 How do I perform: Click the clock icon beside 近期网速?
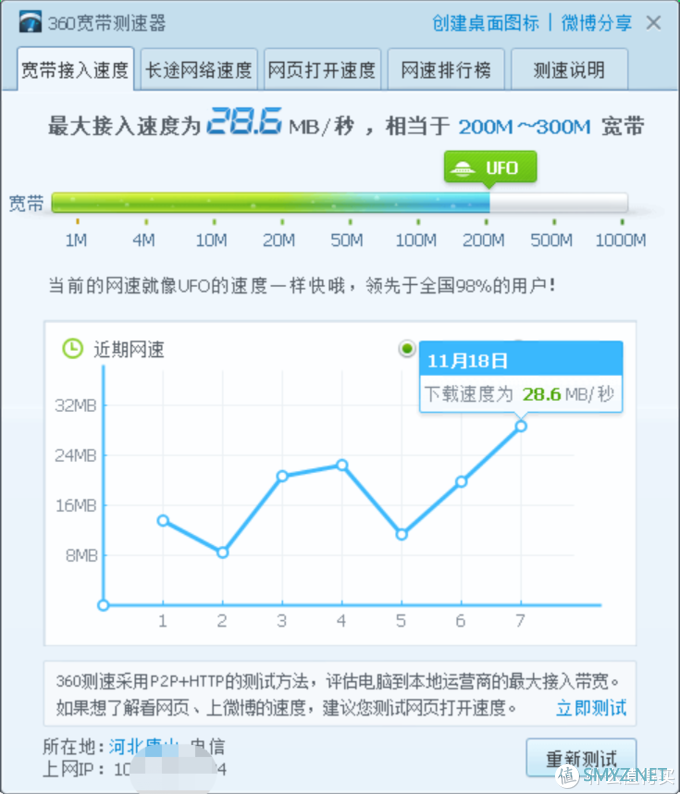click(72, 348)
